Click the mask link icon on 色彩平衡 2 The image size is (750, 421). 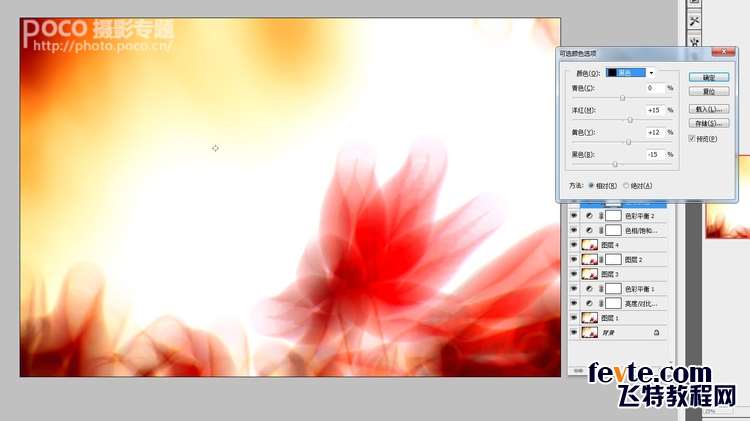(601, 216)
